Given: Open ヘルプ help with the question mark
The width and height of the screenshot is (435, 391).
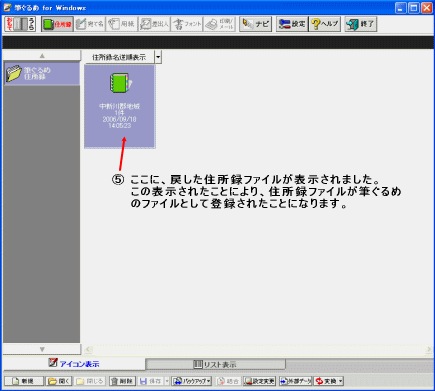Looking at the screenshot, I should point(325,24).
